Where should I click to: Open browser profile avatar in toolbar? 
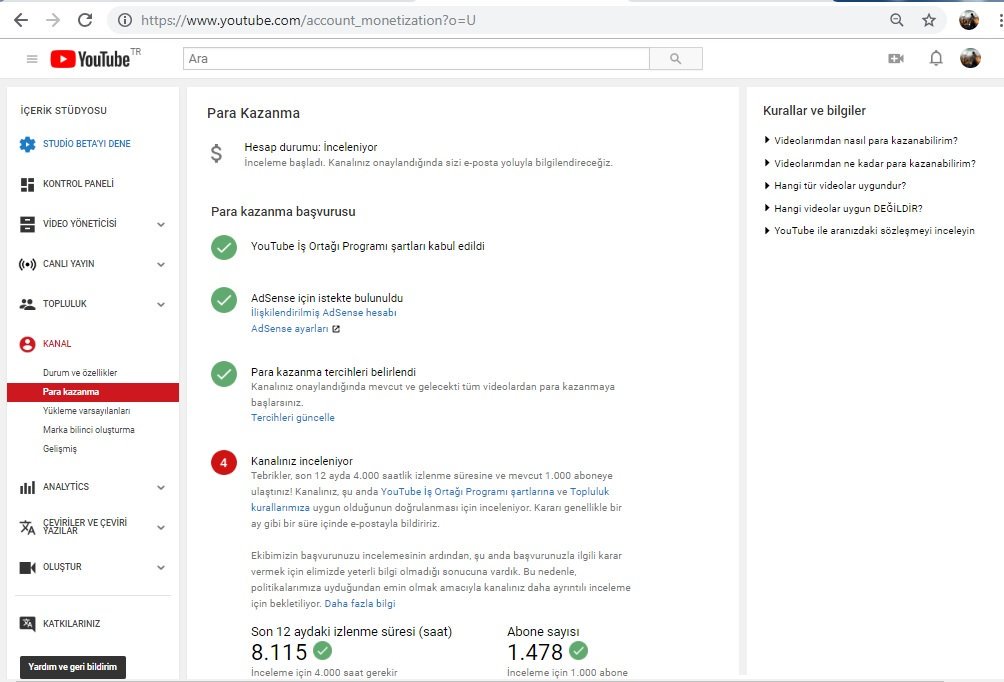pyautogui.click(x=969, y=20)
